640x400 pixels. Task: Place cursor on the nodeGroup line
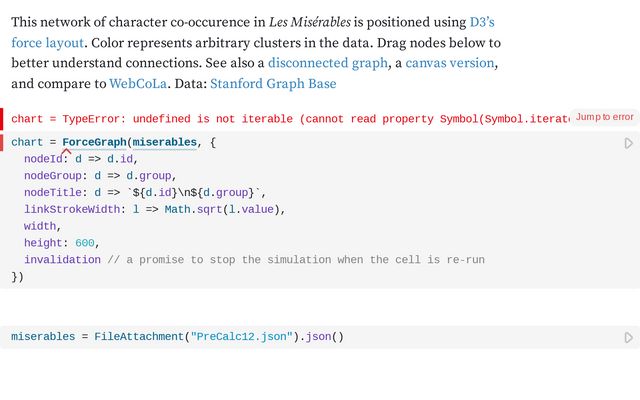(100, 176)
